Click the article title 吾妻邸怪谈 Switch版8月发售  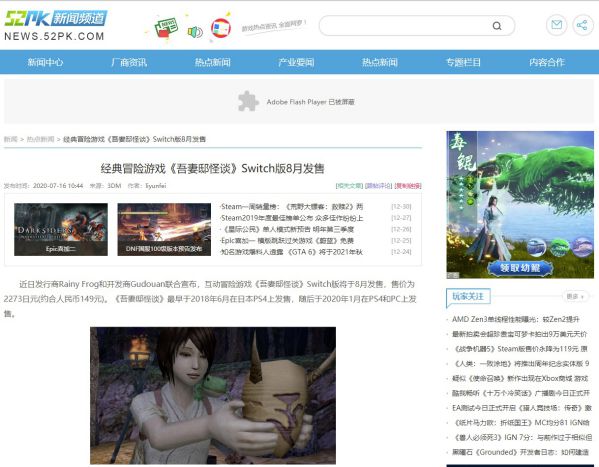click(x=212, y=168)
